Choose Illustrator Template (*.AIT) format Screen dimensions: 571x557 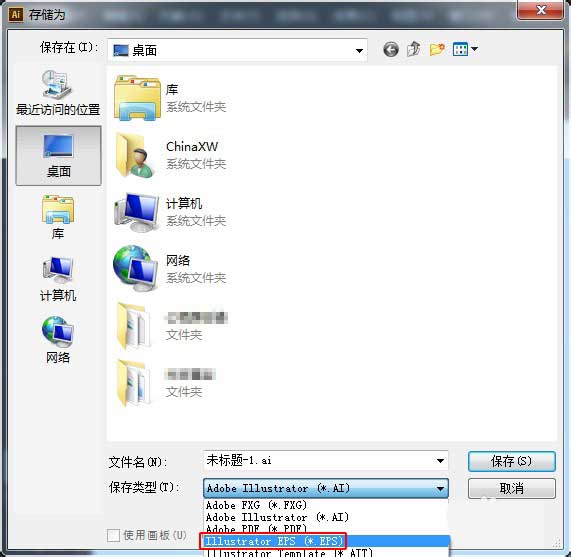tap(326, 552)
